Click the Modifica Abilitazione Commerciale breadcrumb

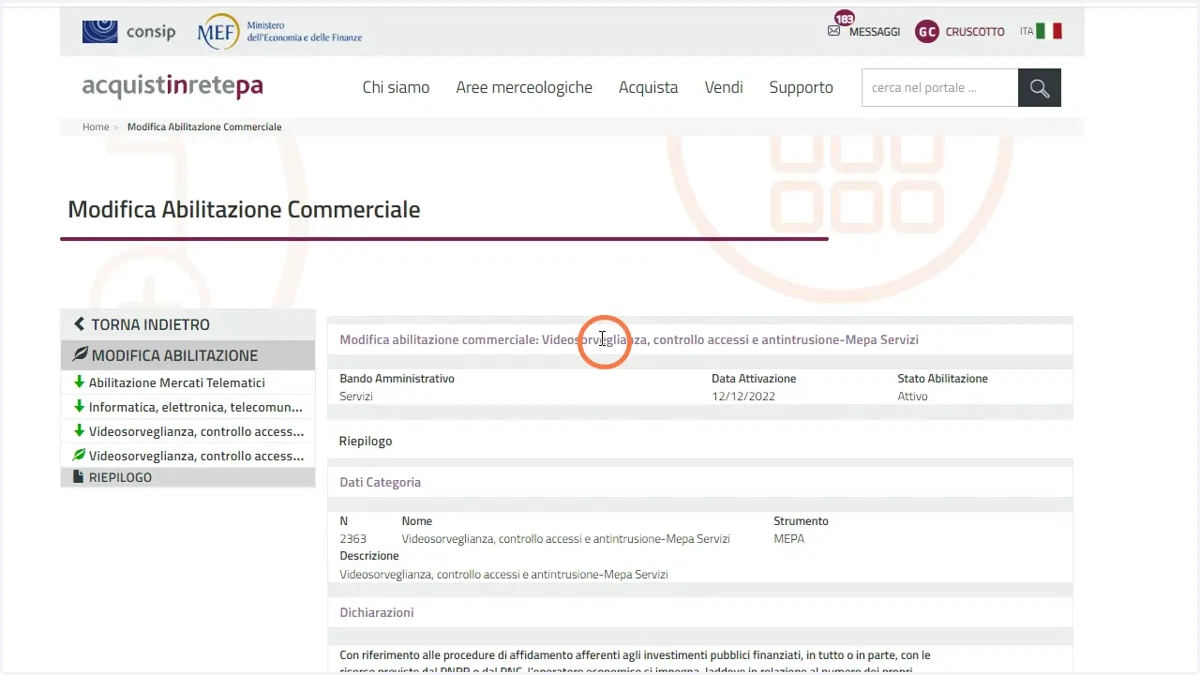pyautogui.click(x=204, y=127)
